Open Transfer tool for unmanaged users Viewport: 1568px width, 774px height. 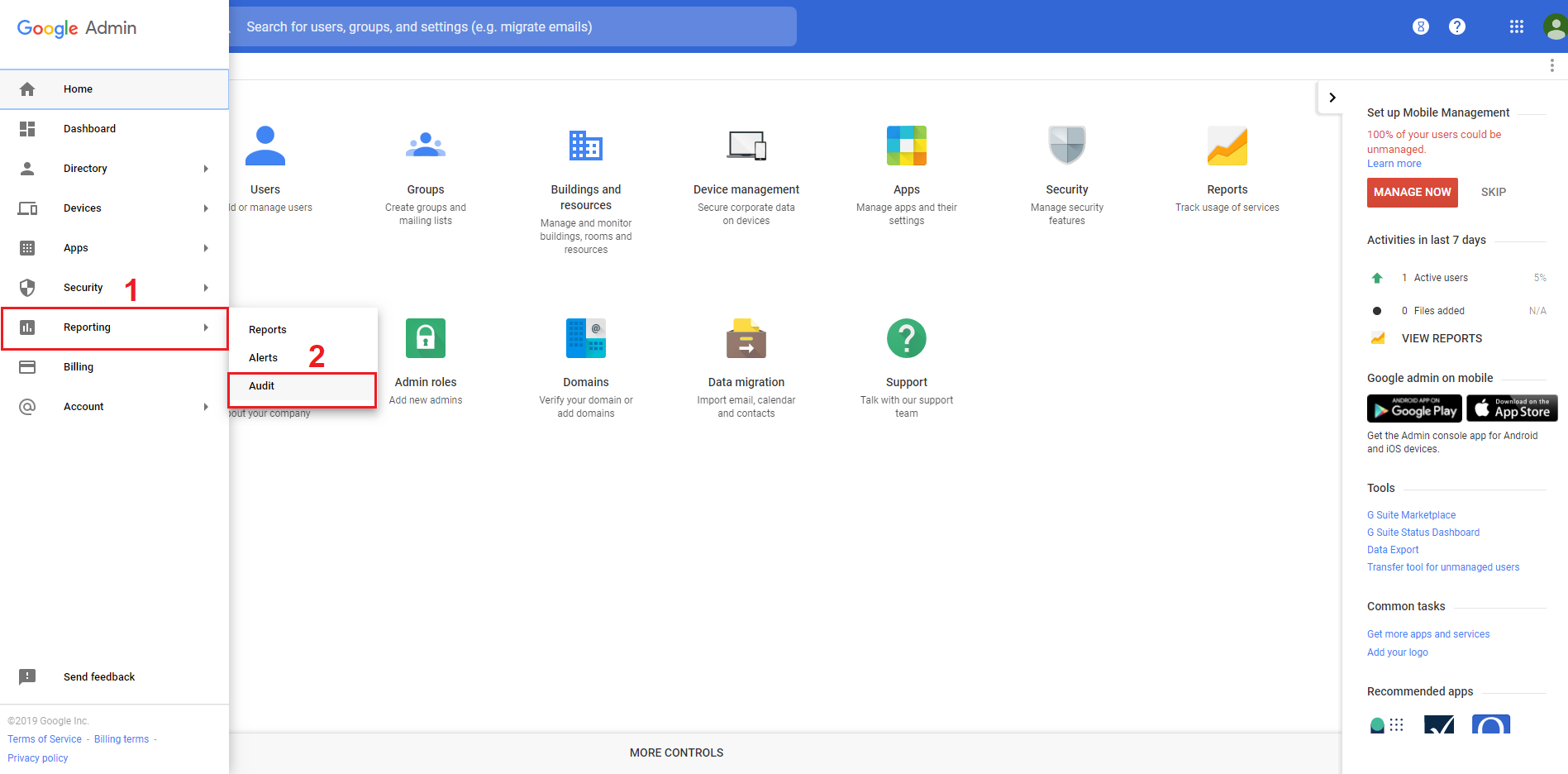(1443, 567)
